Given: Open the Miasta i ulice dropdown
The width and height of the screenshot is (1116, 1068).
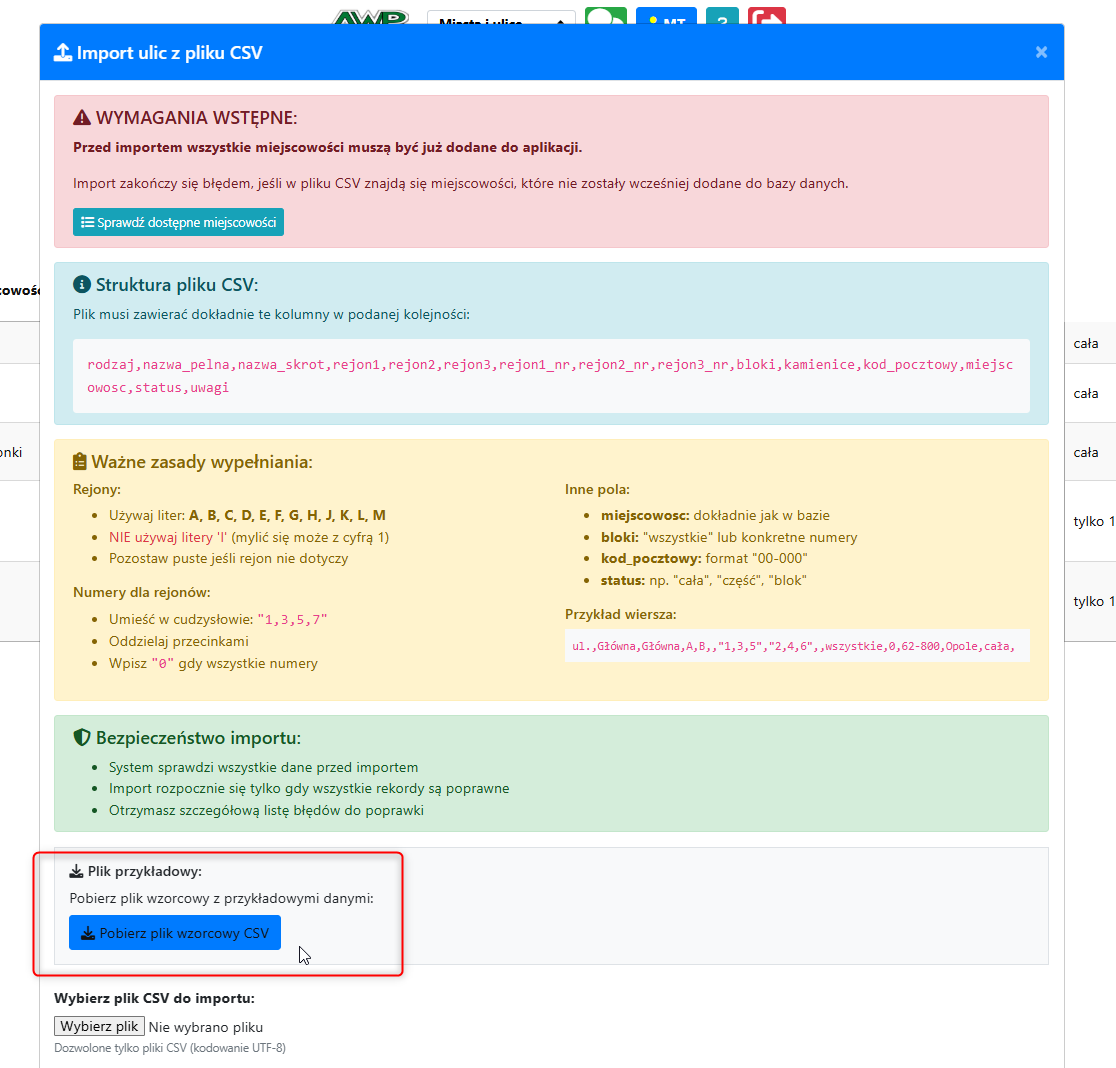Looking at the screenshot, I should [x=500, y=18].
